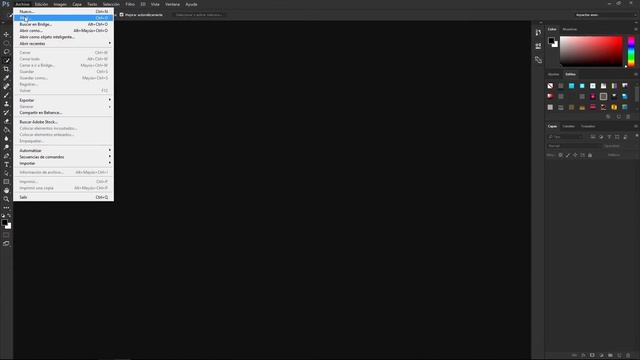Switch to the Canales tab
The height and width of the screenshot is (360, 640).
click(x=569, y=127)
